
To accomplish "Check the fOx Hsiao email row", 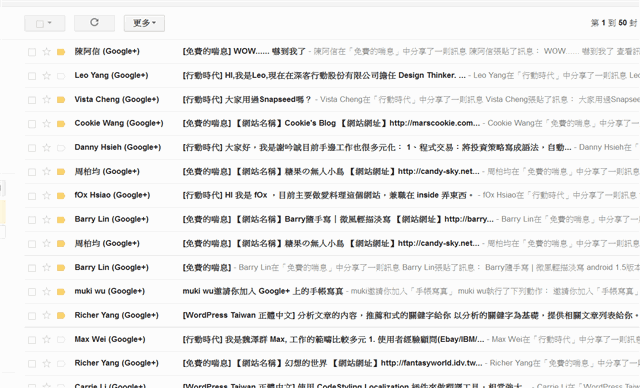I will [x=32, y=196].
